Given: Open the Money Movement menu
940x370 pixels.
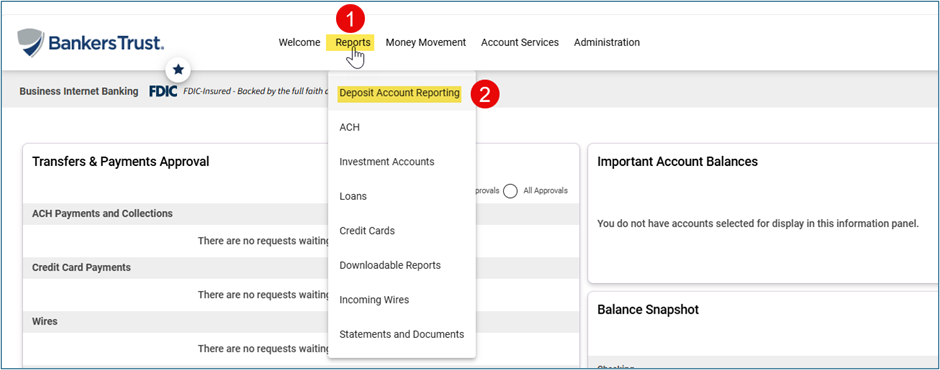Looking at the screenshot, I should pyautogui.click(x=426, y=43).
